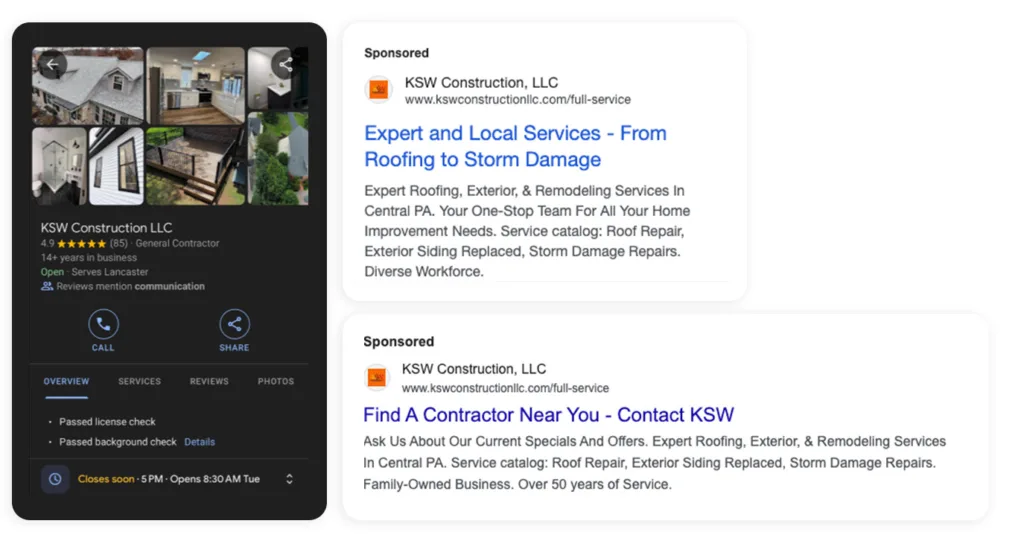Click 'KSW Construction, LLC' name in second ad
This screenshot has width=1024, height=544.
[x=474, y=369]
